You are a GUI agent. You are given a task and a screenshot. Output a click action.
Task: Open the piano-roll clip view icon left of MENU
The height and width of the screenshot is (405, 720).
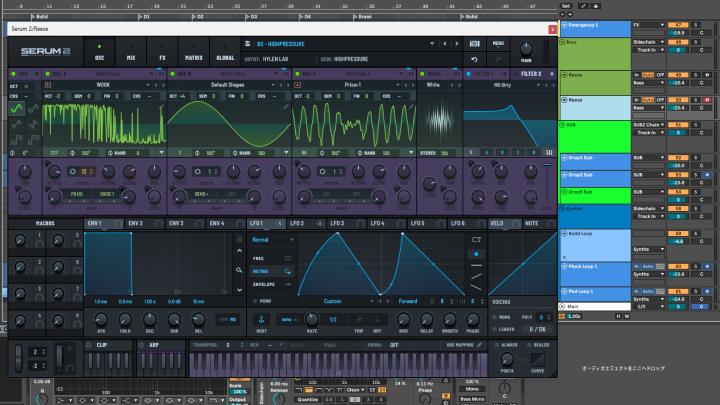tap(475, 44)
